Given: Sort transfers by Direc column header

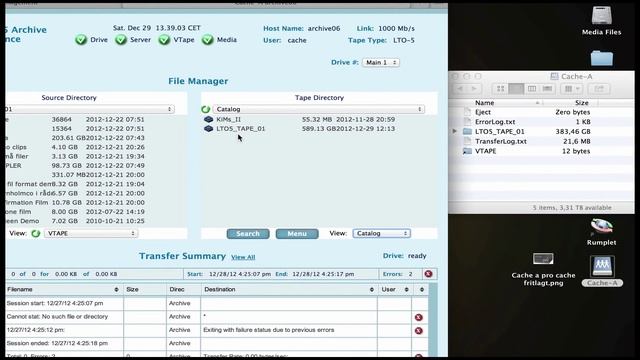Looking at the screenshot, I should click(177, 289).
